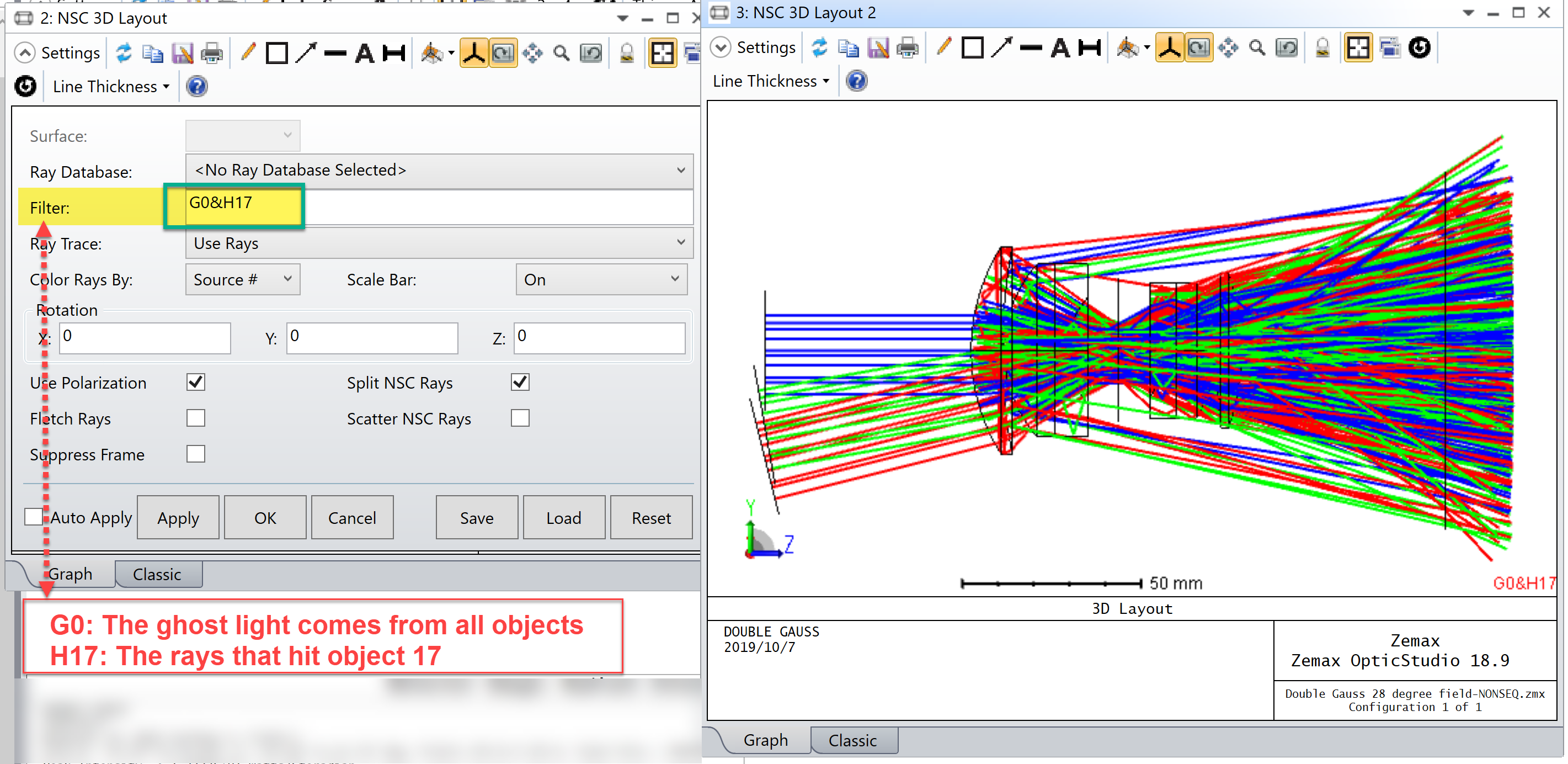The height and width of the screenshot is (764, 1568).
Task: Open the Scale Bar dropdown
Action: (601, 280)
